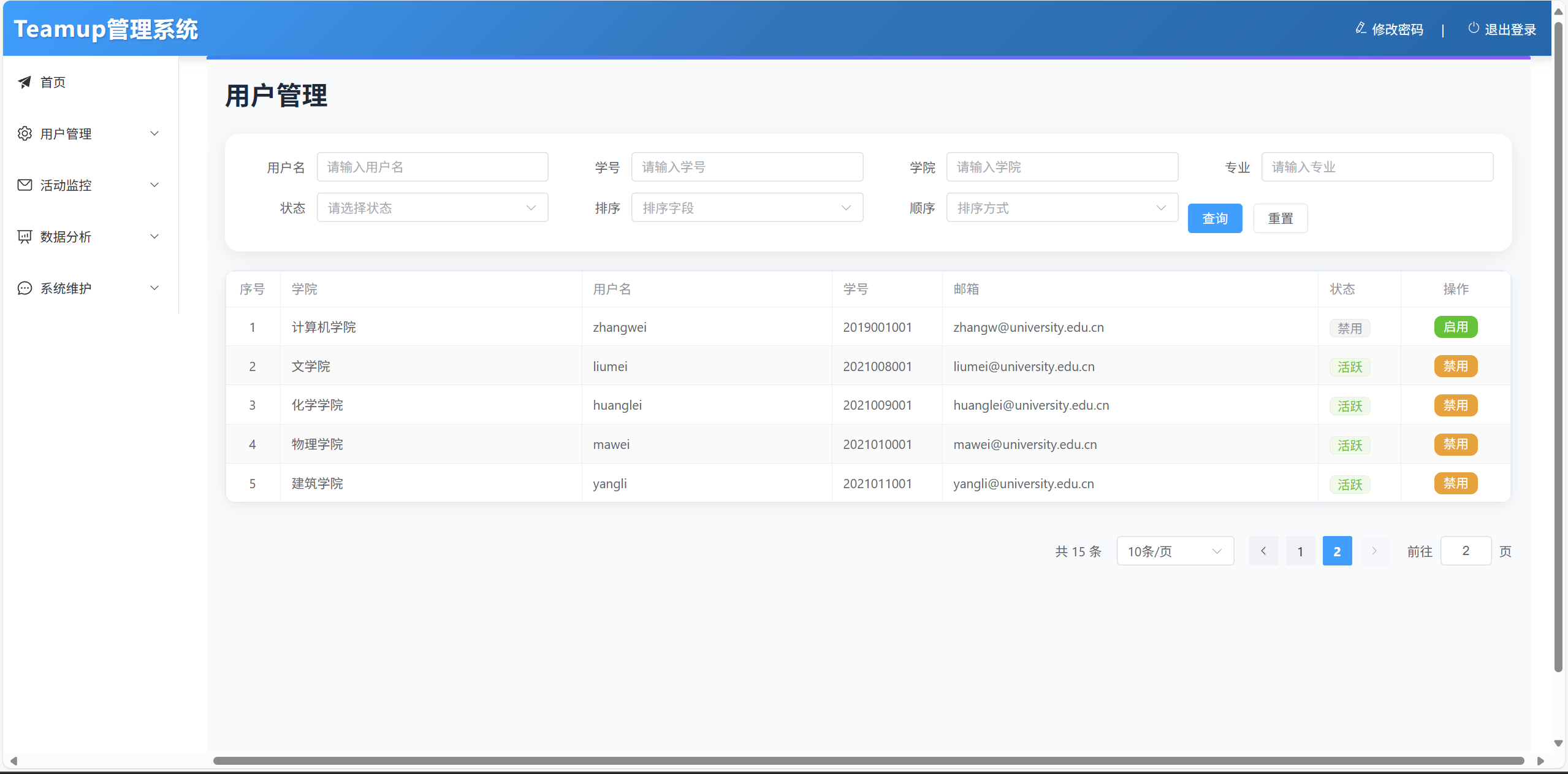This screenshot has height=774, width=1568.
Task: Open the 请选择状态 status dropdown
Action: point(432,208)
